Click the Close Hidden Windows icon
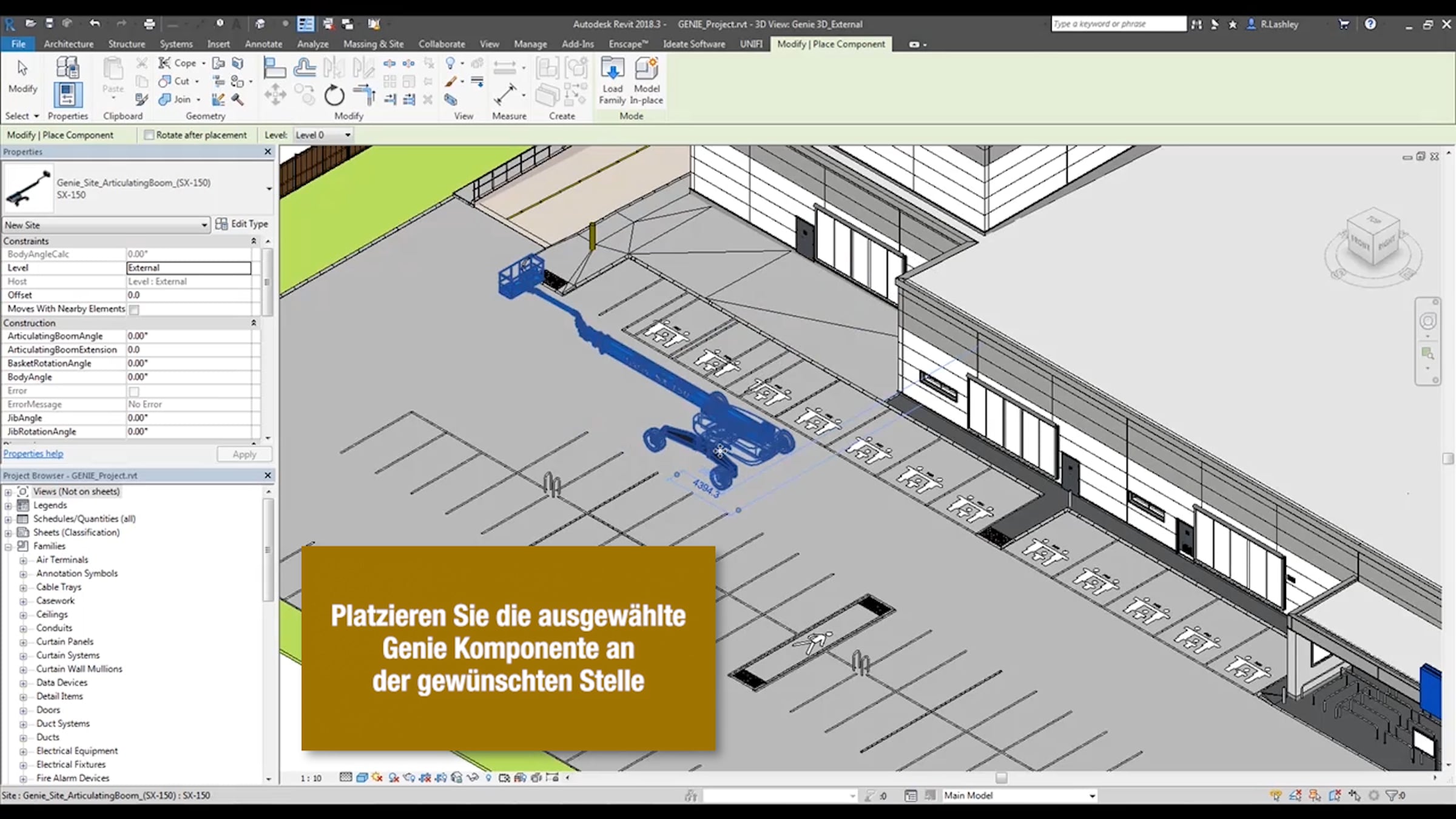Screen dimensions: 1456x819 (328, 24)
